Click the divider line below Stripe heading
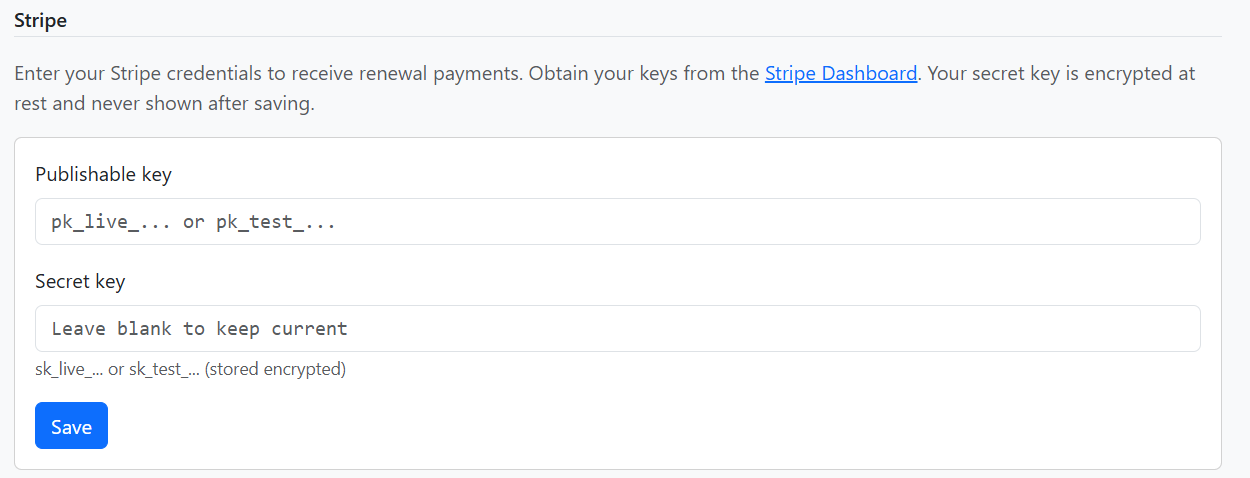1250x478 pixels. (617, 37)
